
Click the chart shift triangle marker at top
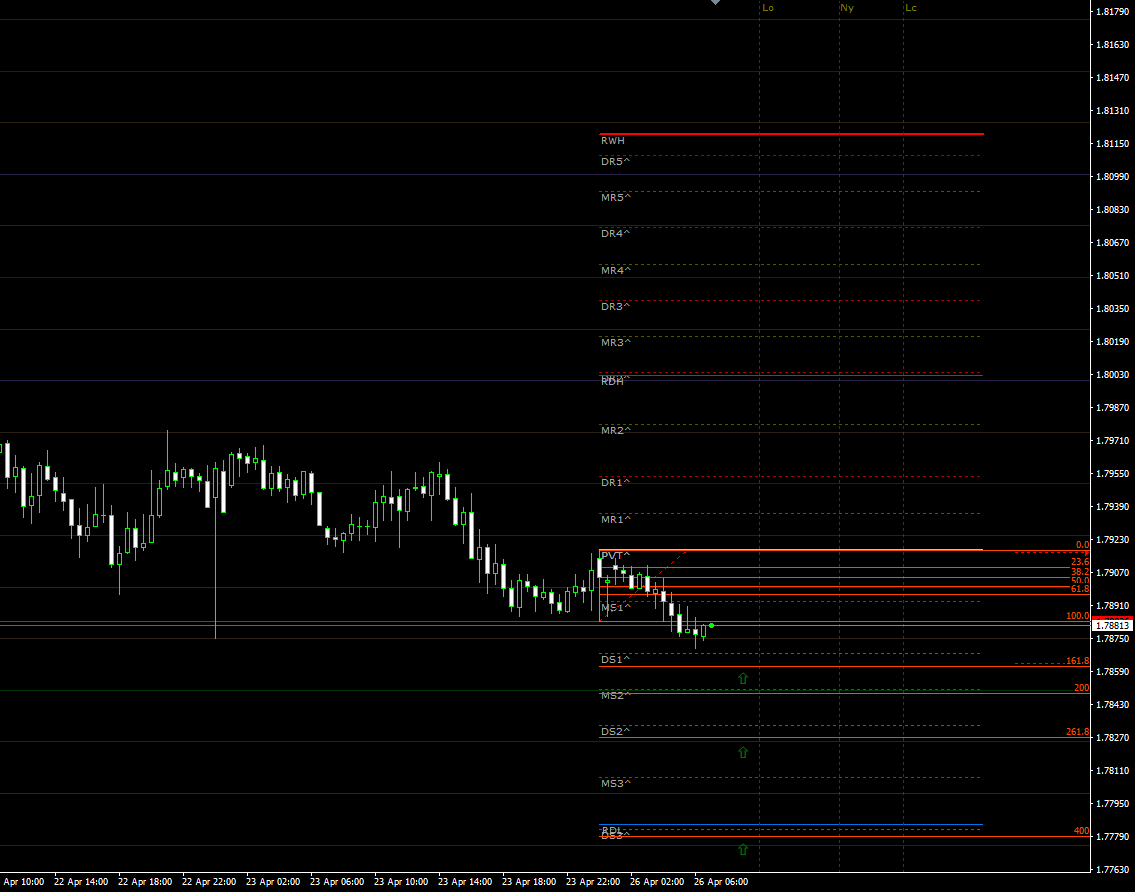pyautogui.click(x=715, y=2)
